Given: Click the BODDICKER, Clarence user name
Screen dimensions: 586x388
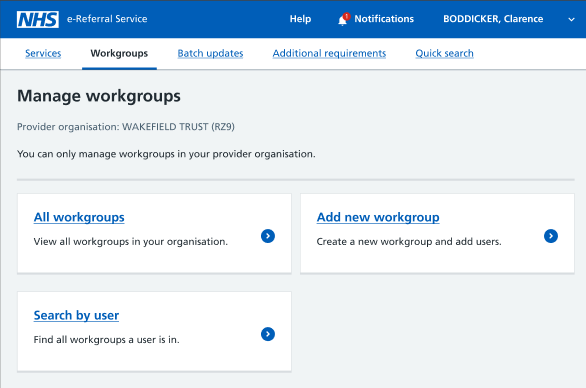Looking at the screenshot, I should [493, 19].
